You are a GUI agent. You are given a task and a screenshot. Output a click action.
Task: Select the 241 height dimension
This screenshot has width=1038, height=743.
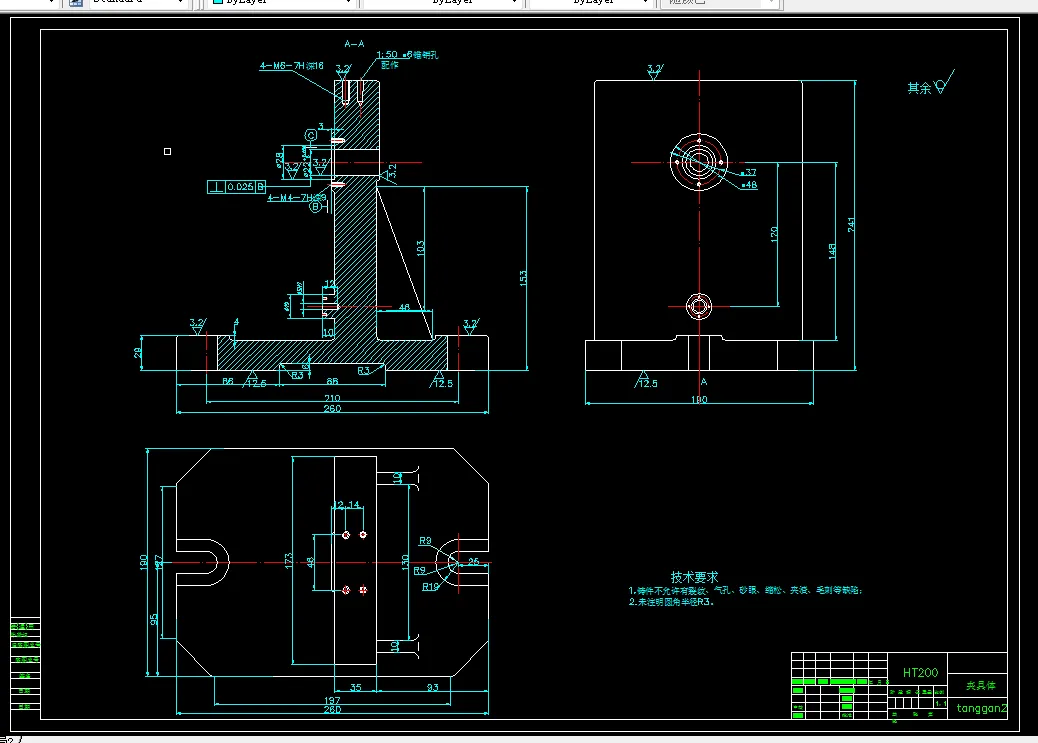(x=851, y=224)
